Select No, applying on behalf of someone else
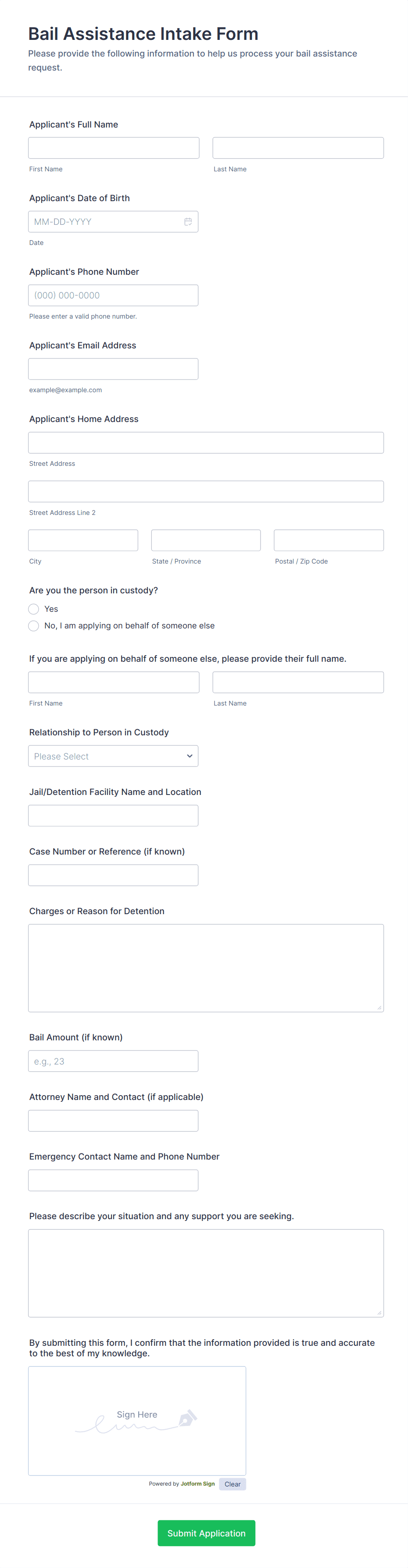The width and height of the screenshot is (408, 1568). click(33, 626)
